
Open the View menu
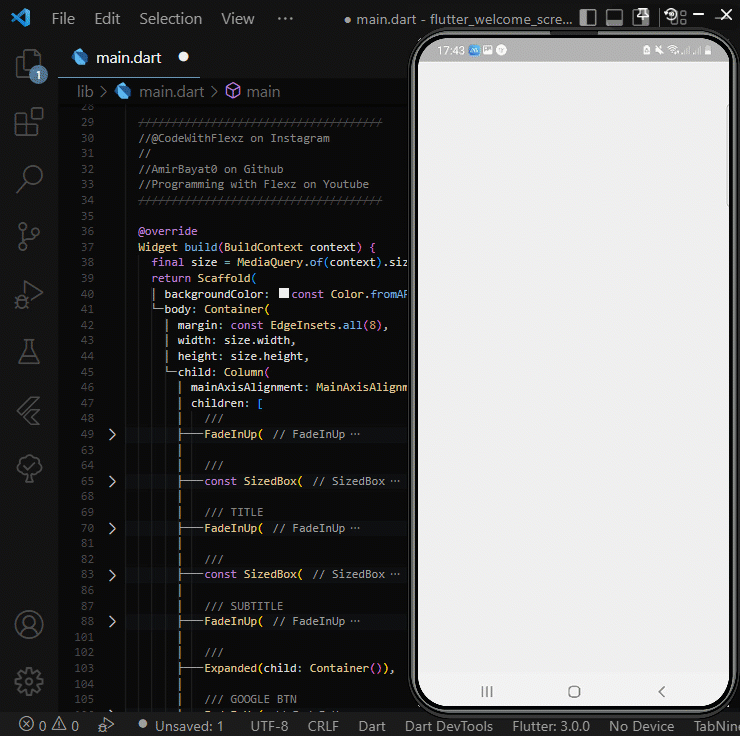238,18
